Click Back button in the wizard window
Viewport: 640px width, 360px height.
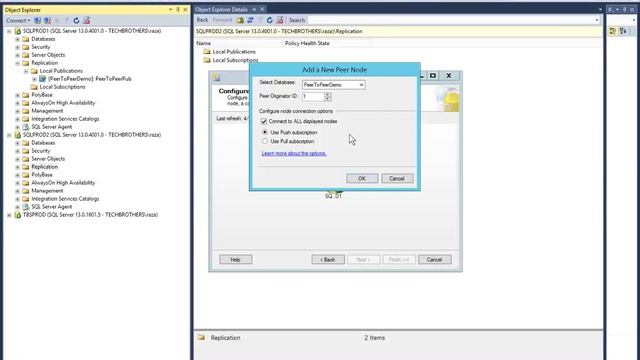tap(328, 260)
